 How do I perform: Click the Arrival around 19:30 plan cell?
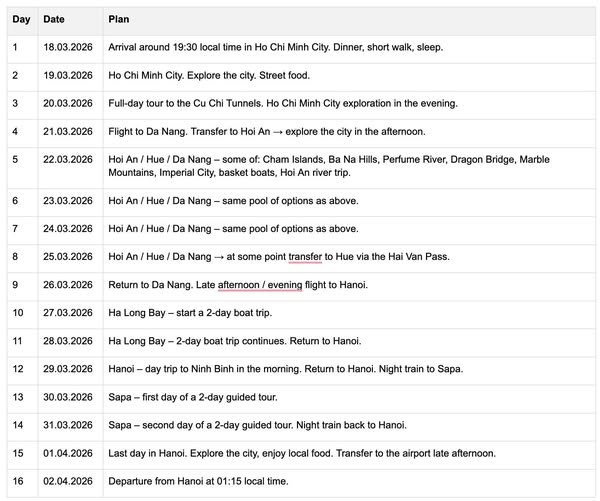click(x=349, y=47)
